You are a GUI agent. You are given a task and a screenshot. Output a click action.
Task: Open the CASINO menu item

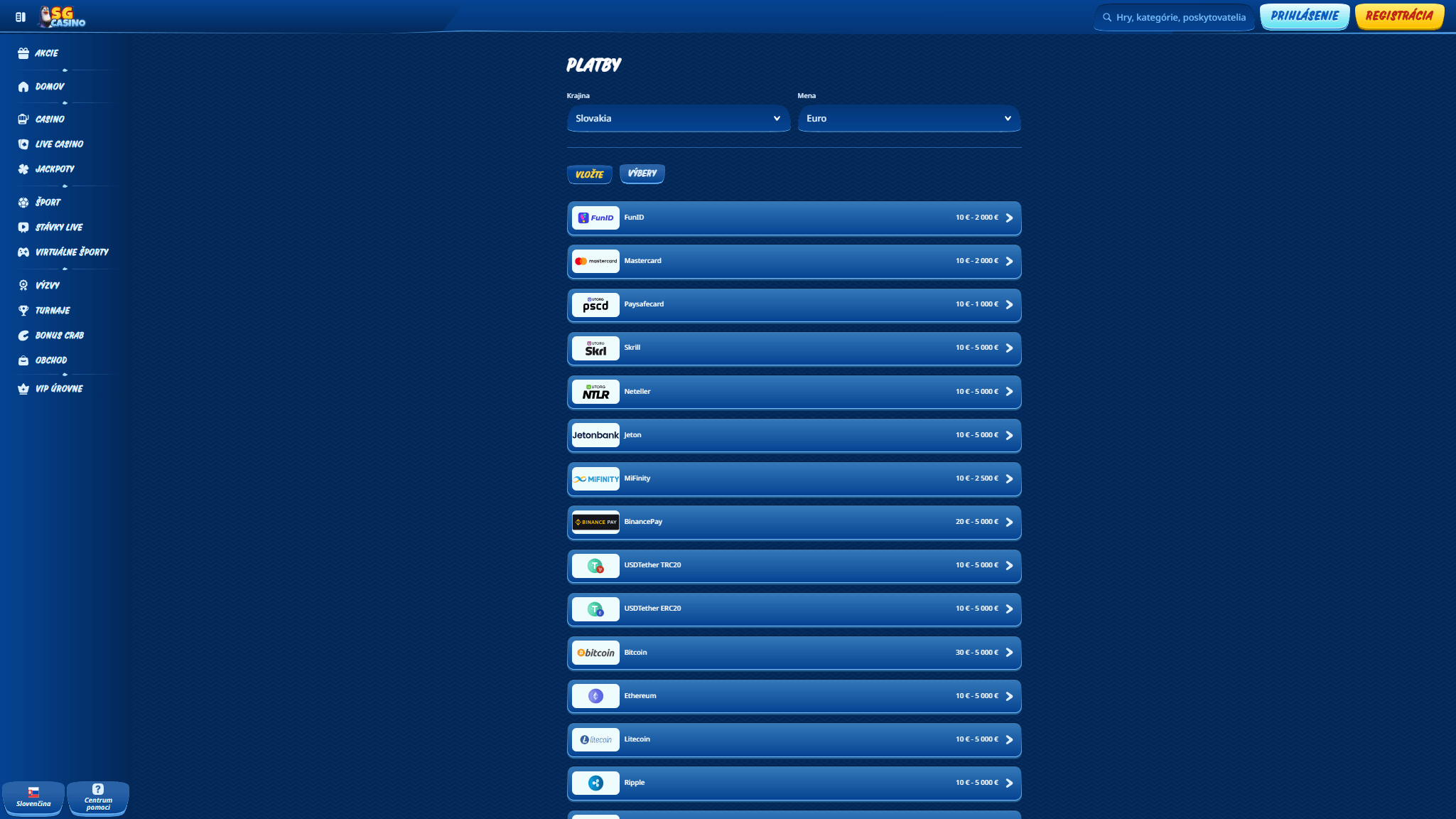(49, 119)
